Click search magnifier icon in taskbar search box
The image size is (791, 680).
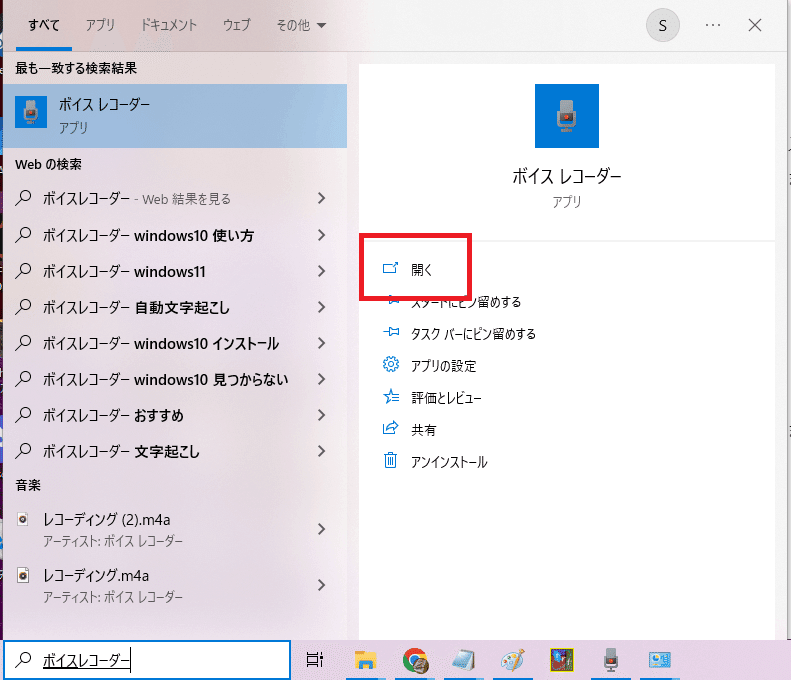[x=23, y=659]
